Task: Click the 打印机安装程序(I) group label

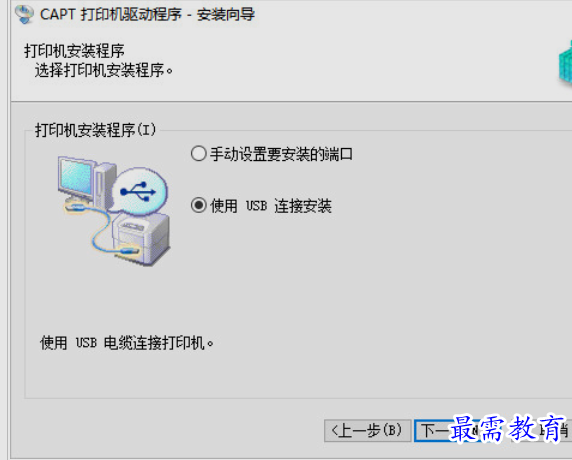Action: click(x=95, y=130)
